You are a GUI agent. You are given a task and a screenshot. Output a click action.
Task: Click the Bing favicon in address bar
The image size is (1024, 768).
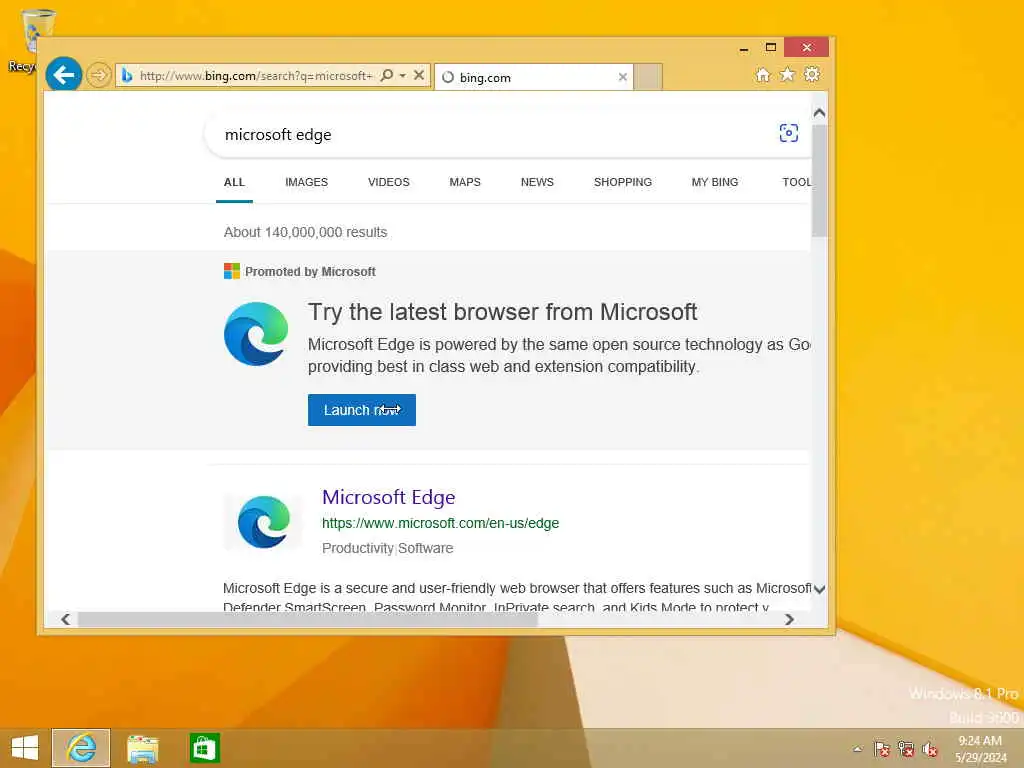127,76
